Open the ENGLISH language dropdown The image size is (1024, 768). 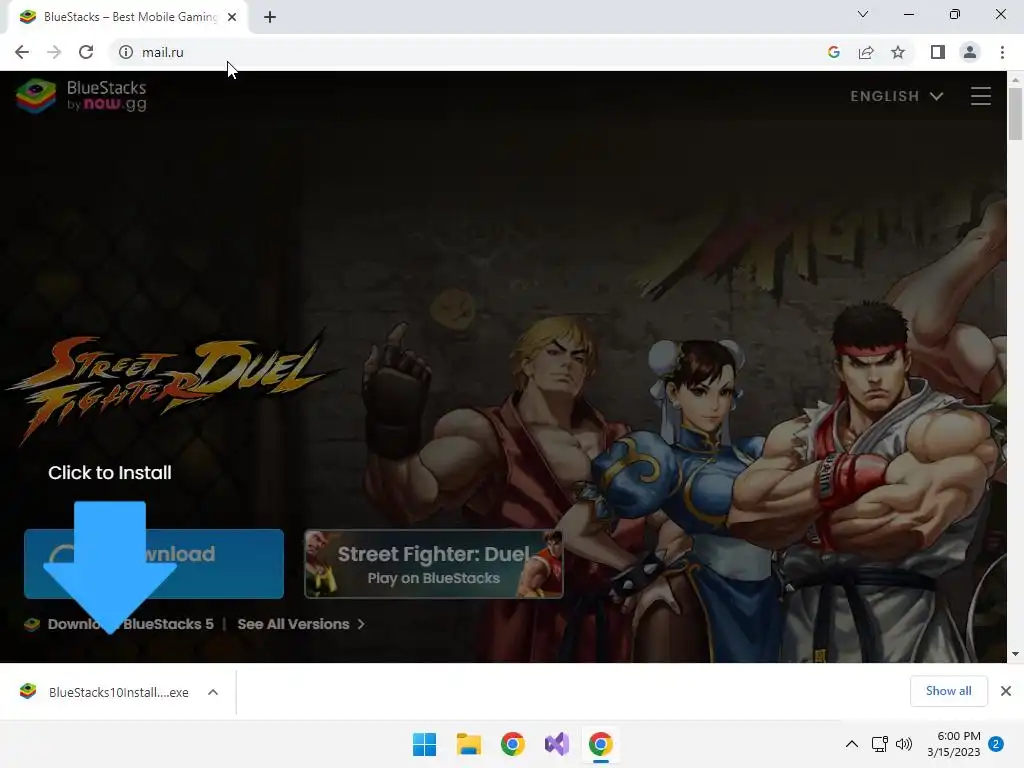pos(897,96)
